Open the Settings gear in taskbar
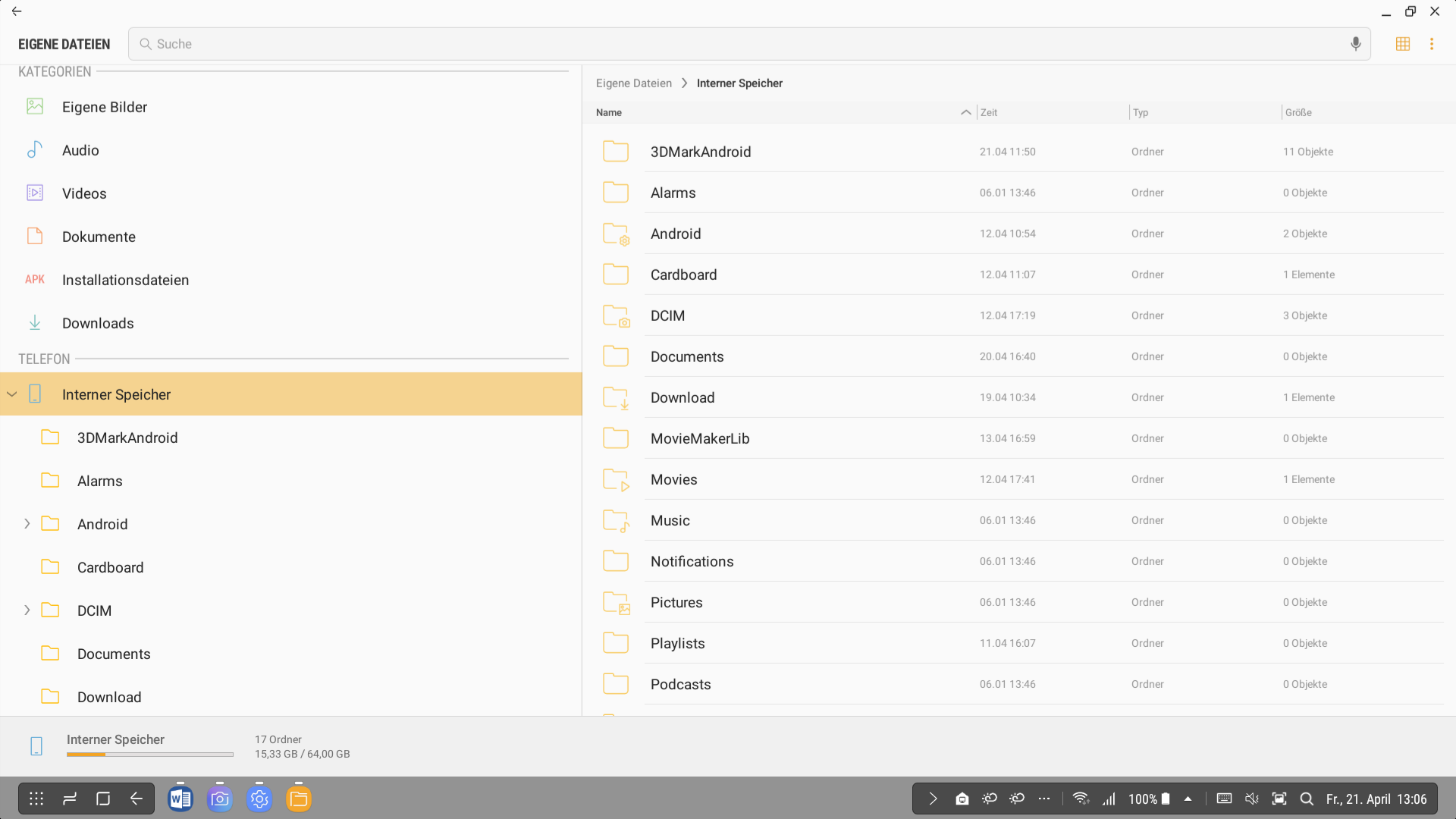Screen dimensions: 1456x819 pos(259,799)
